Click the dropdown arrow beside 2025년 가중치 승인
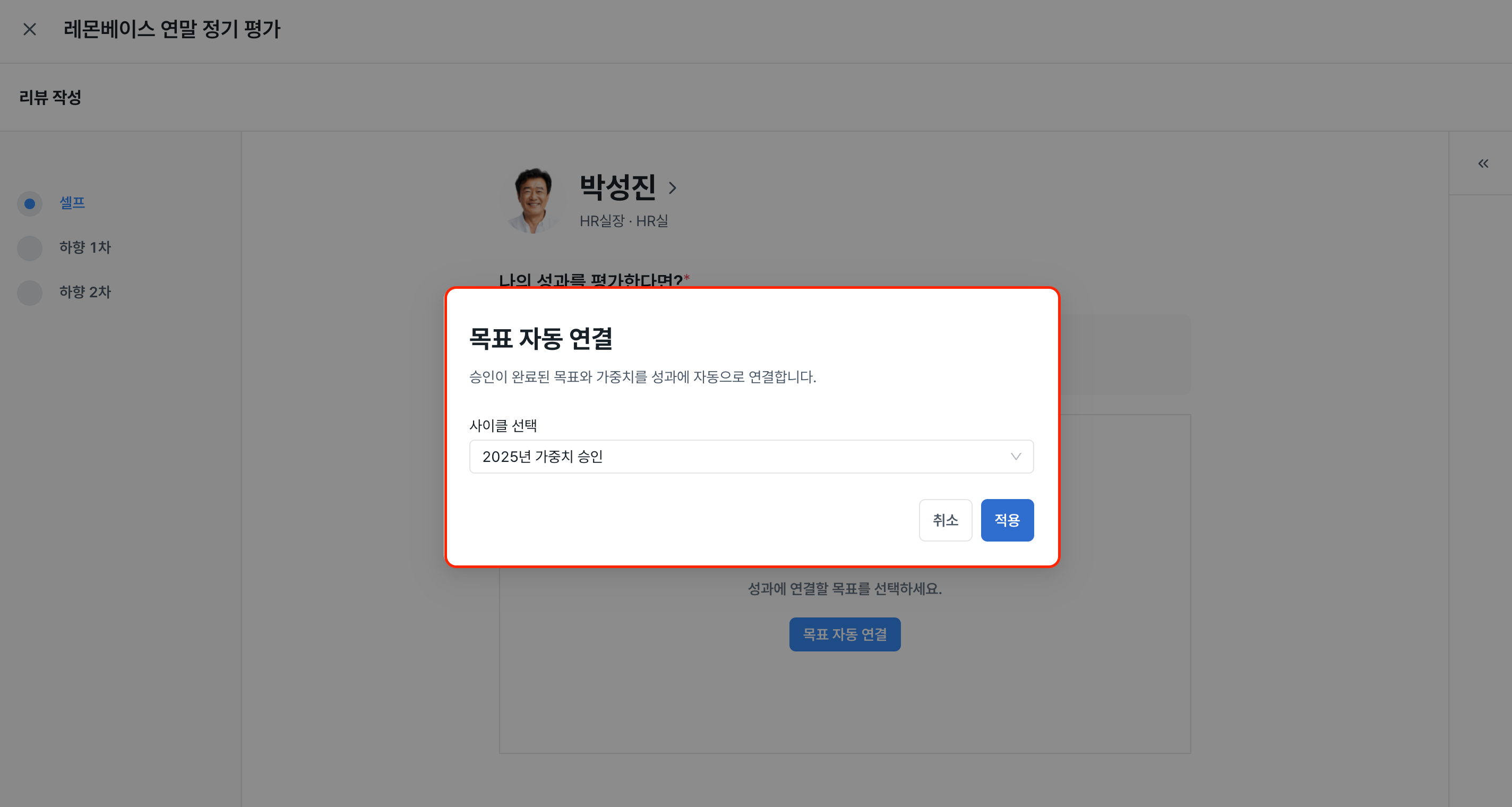 coord(1016,457)
